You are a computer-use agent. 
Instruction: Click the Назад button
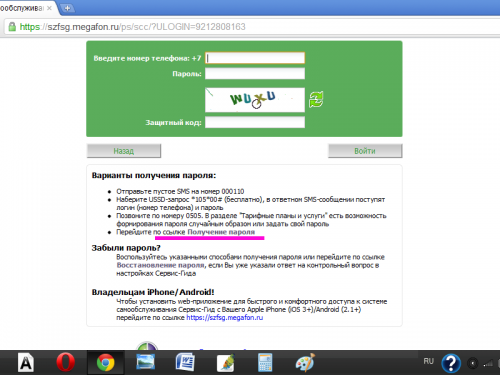[x=124, y=151]
